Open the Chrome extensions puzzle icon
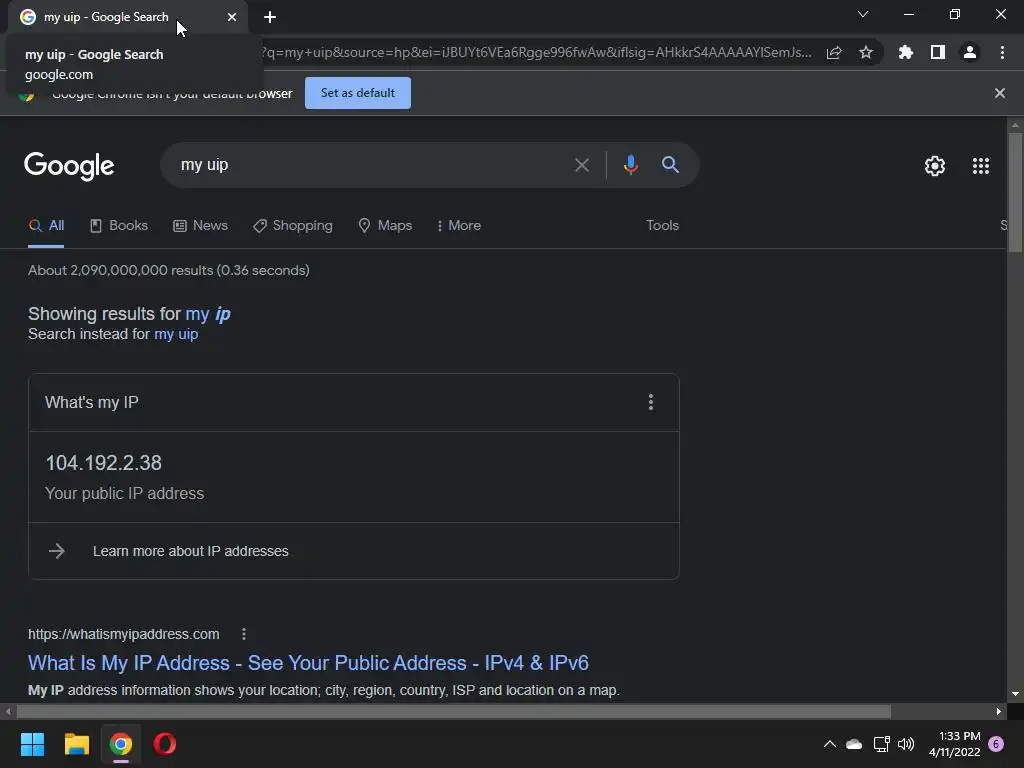 coord(906,53)
